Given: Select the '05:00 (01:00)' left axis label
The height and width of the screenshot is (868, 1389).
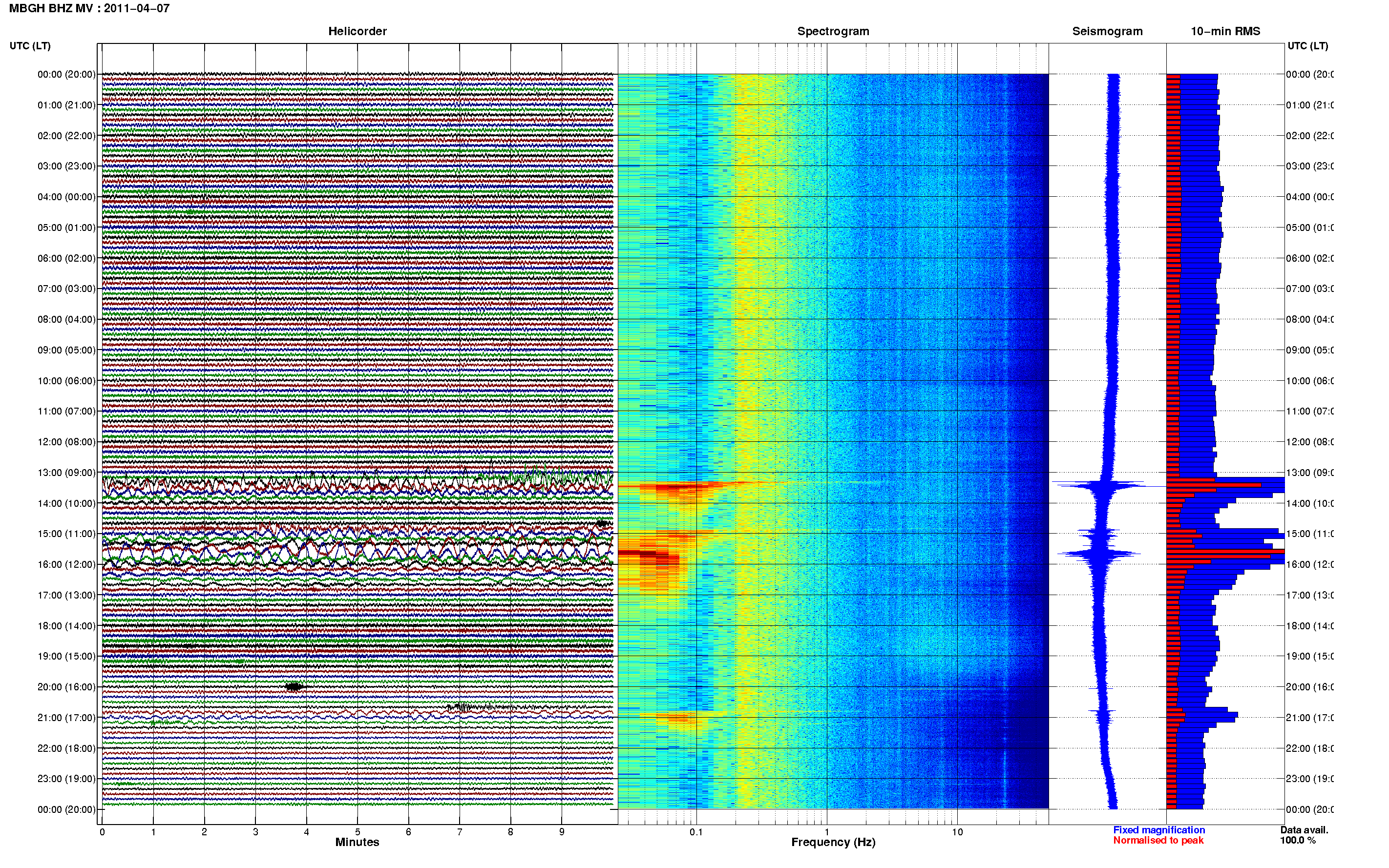Looking at the screenshot, I should point(66,227).
